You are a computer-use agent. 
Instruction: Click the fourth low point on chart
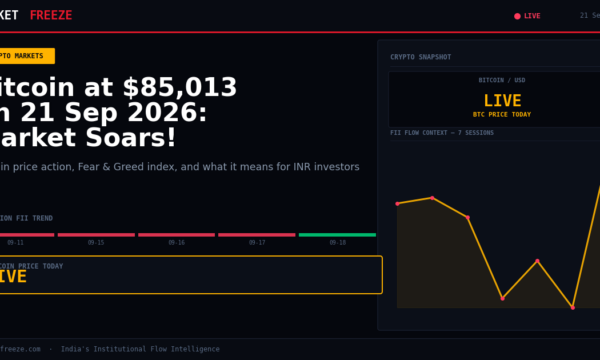[x=502, y=298]
